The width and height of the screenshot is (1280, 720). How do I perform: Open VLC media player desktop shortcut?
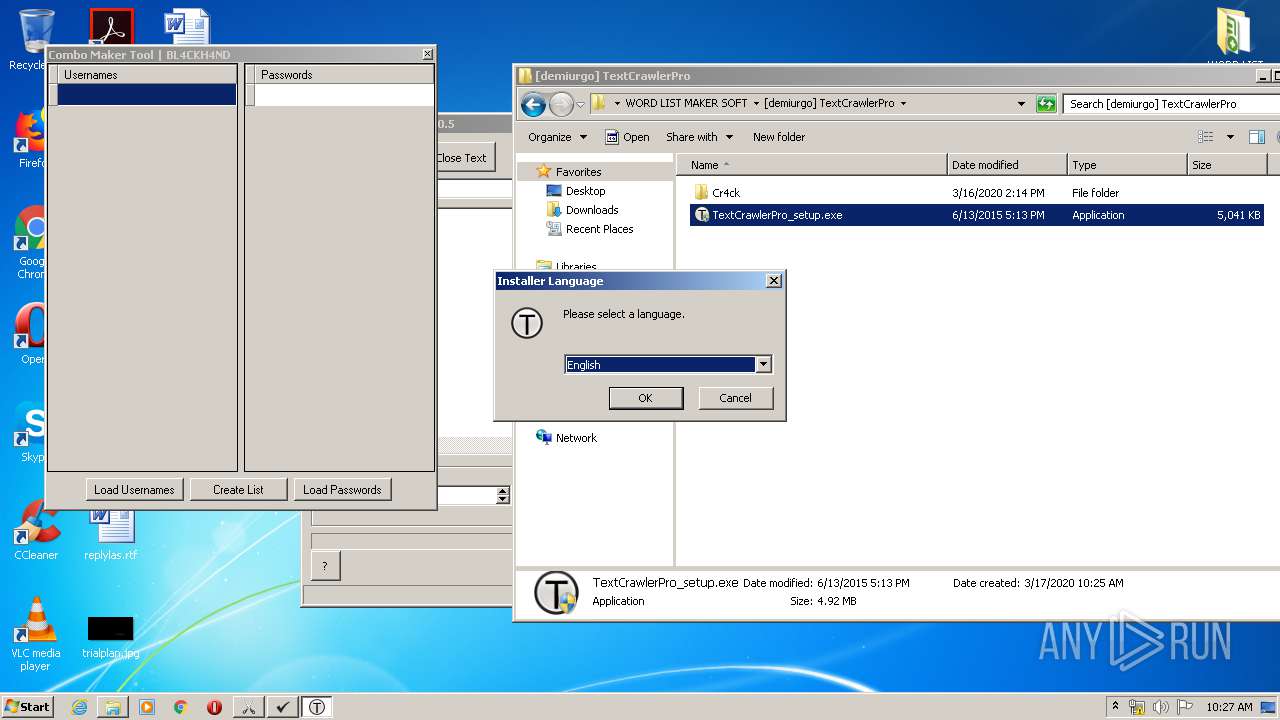click(x=35, y=634)
